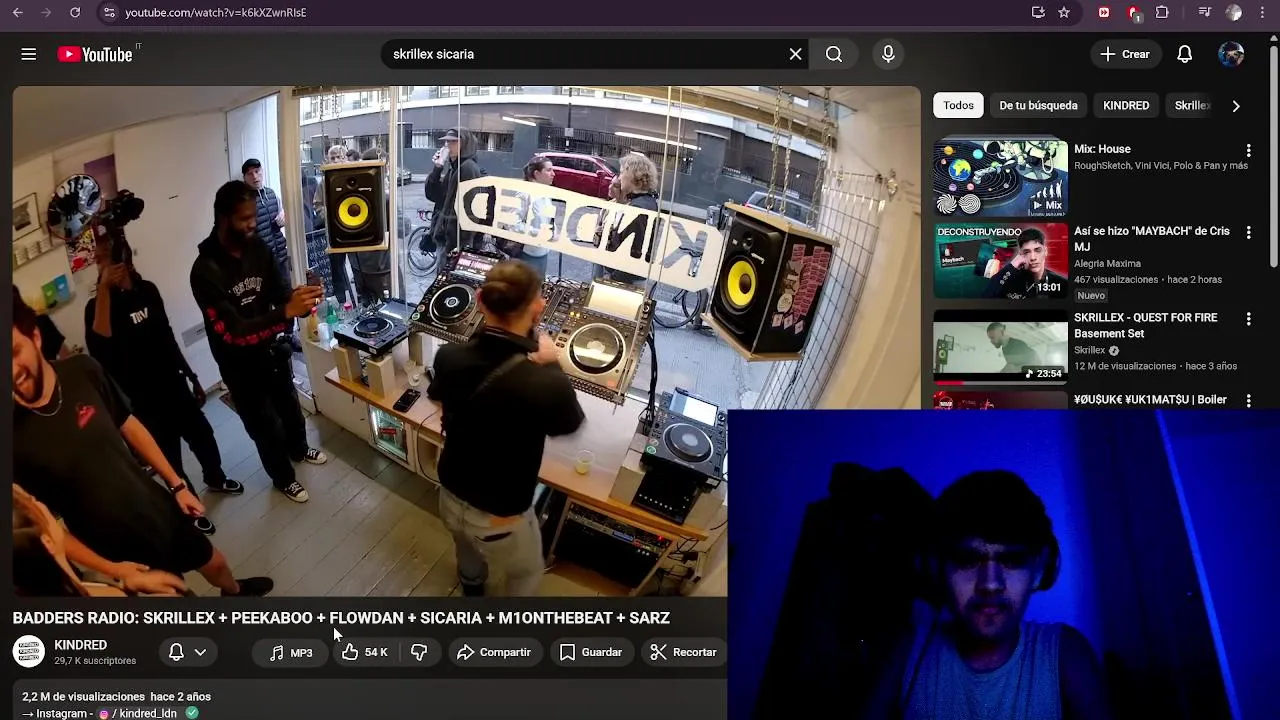Open the KINDRED channel avatar
The height and width of the screenshot is (720, 1280).
(x=28, y=652)
